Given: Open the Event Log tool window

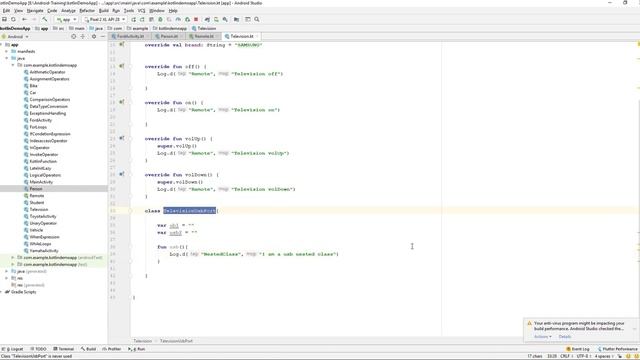Looking at the screenshot, I should coord(578,349).
